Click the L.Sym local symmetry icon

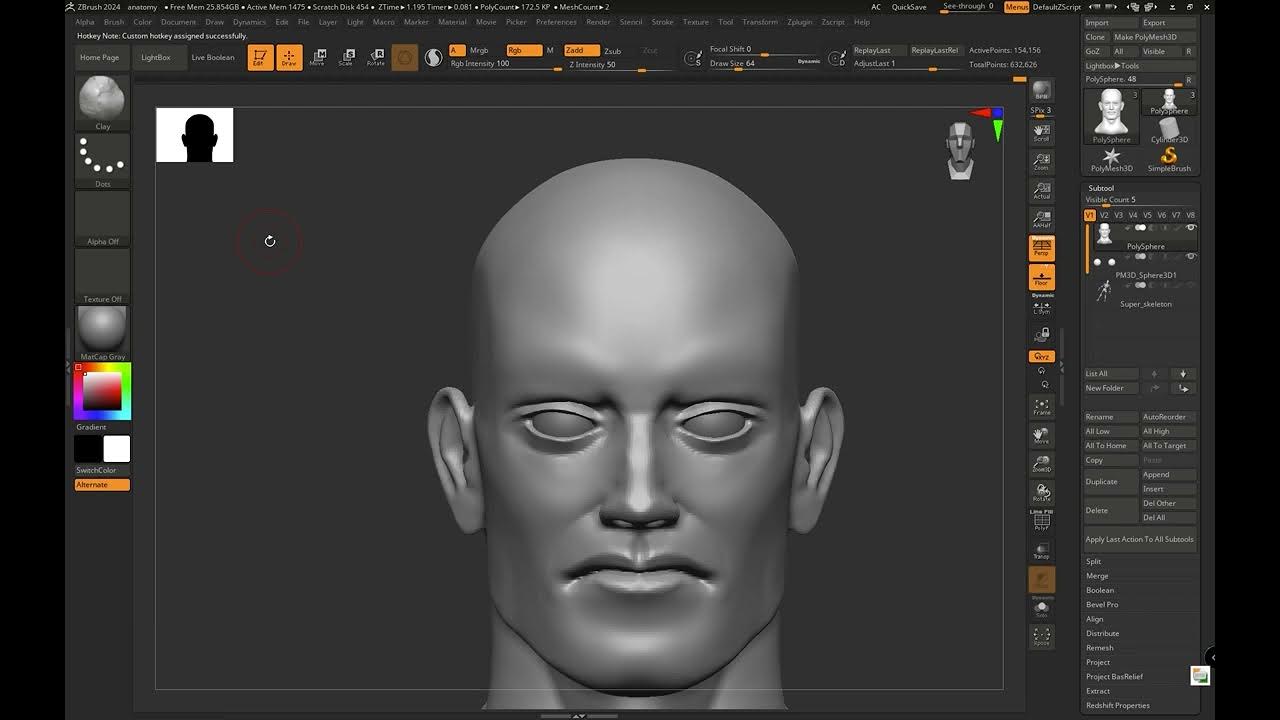[x=1042, y=308]
